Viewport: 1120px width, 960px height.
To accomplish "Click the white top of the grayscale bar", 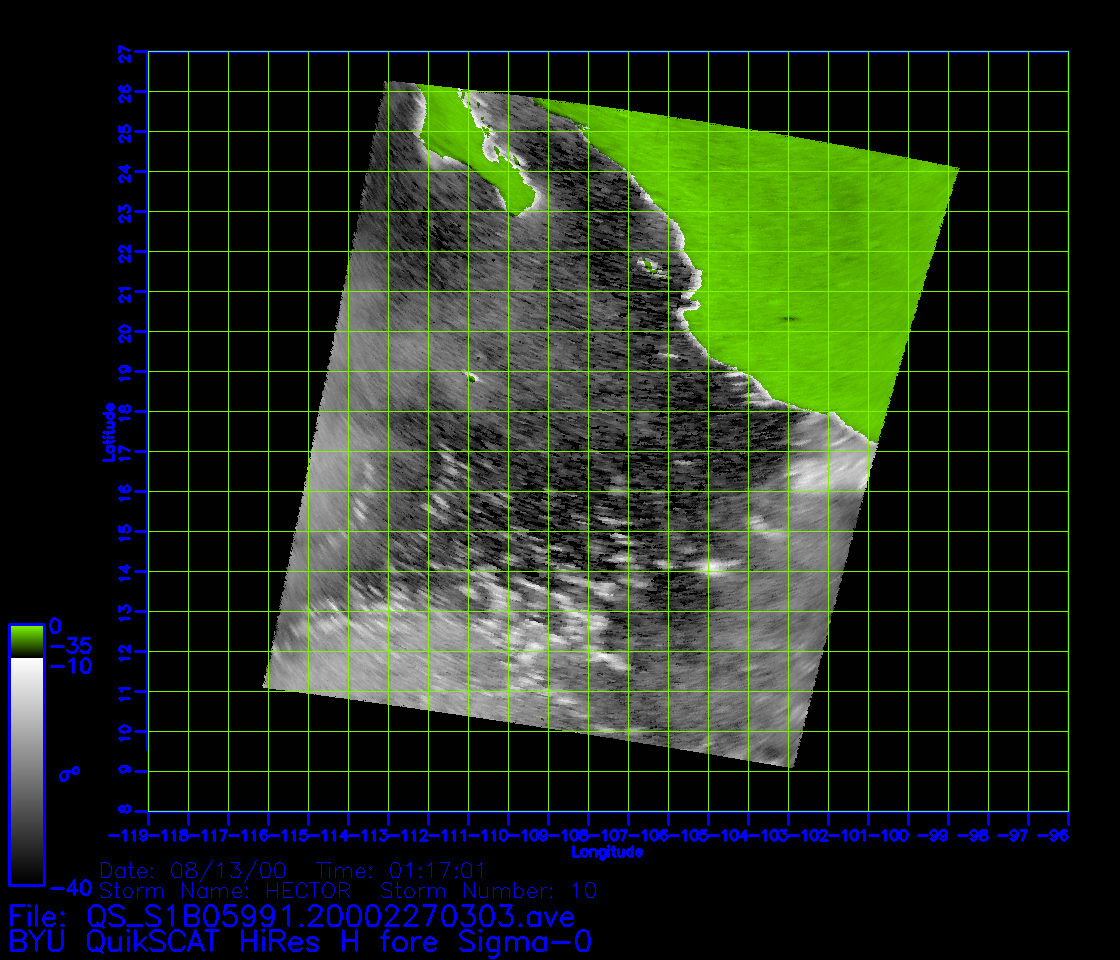I will 26,668.
